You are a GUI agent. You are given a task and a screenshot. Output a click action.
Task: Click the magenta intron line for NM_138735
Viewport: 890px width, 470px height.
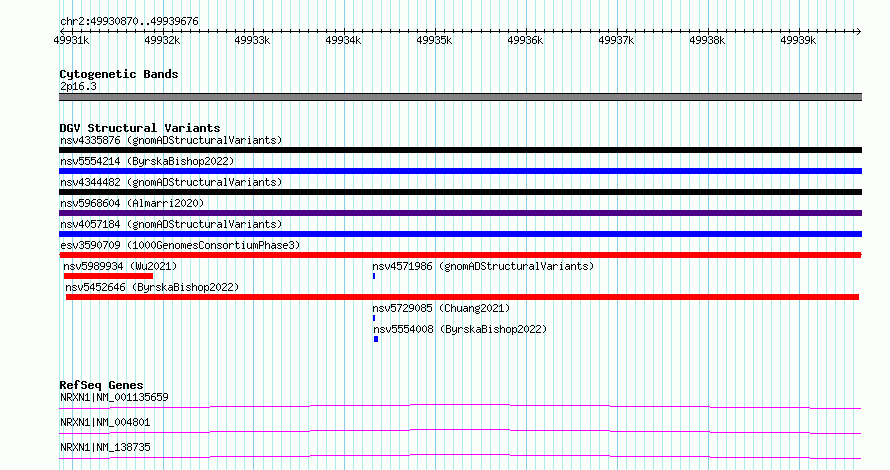click(x=460, y=456)
